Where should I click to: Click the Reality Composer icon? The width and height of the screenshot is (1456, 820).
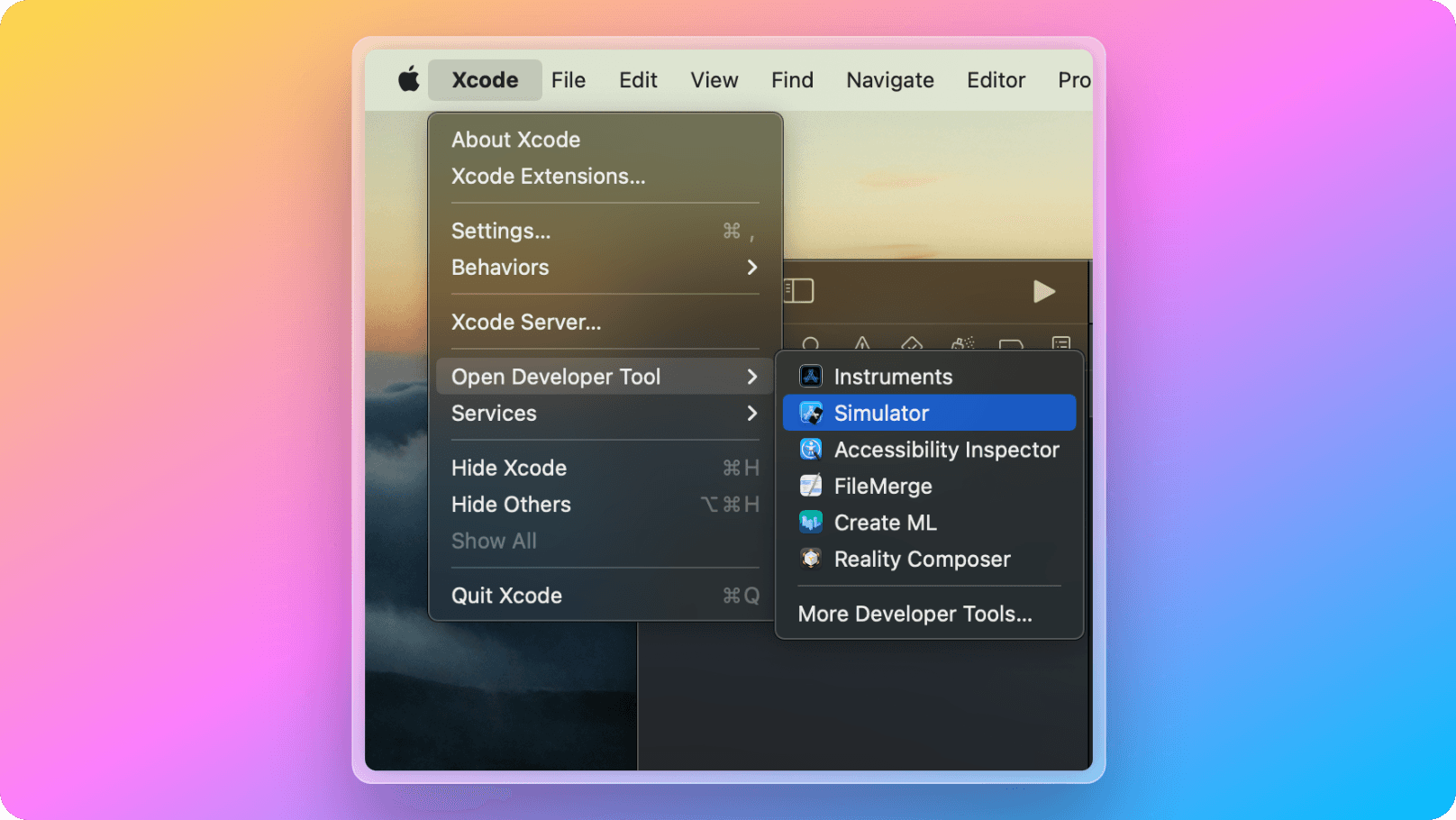811,559
